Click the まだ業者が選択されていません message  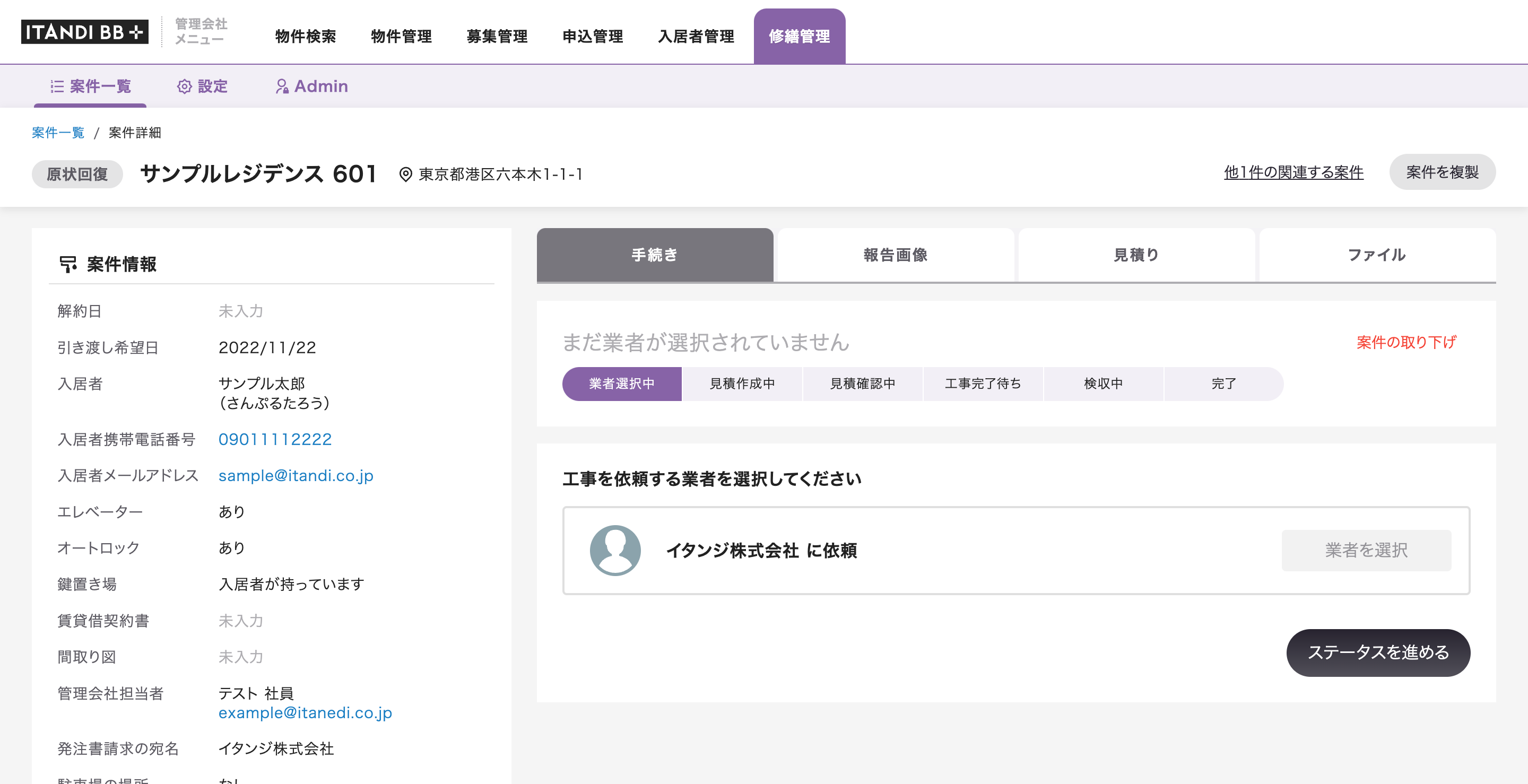(706, 342)
